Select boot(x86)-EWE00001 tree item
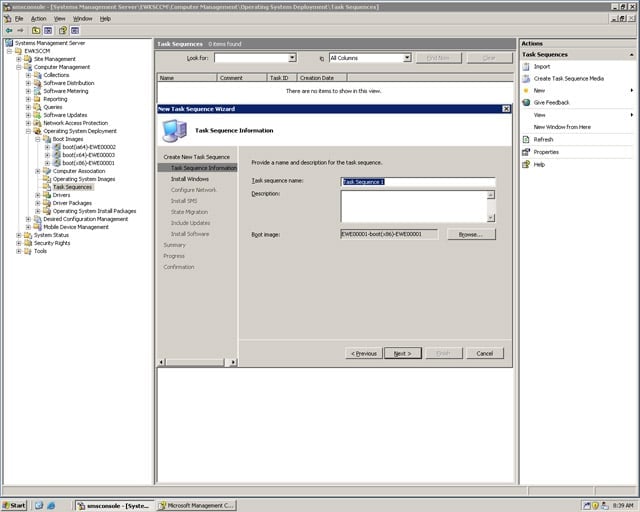Image resolution: width=640 pixels, height=512 pixels. [x=89, y=163]
